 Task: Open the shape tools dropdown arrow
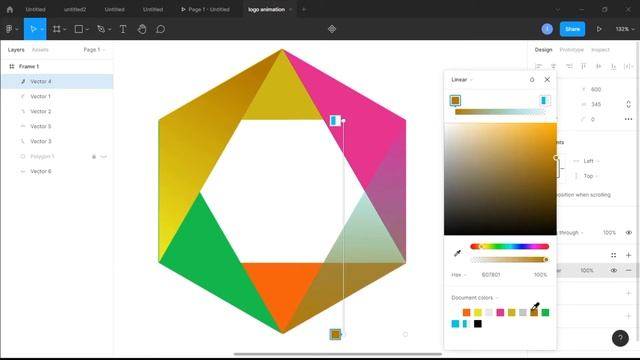tap(87, 29)
